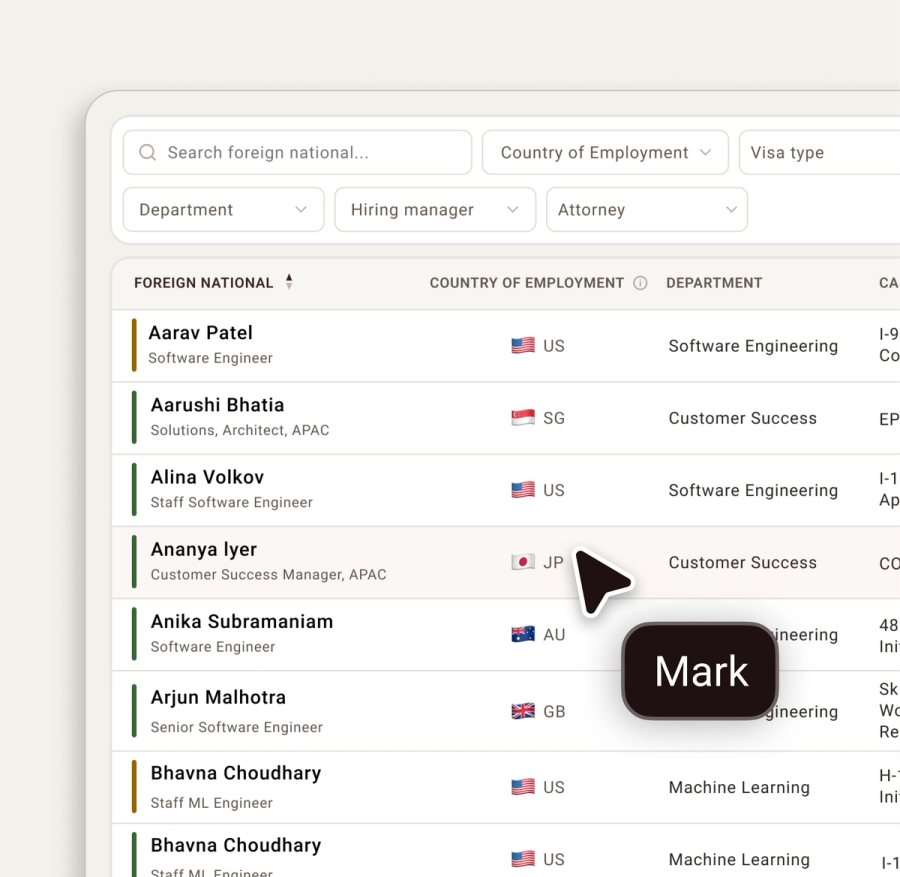
Task: Open Aarav Patel's record
Action: [200, 333]
